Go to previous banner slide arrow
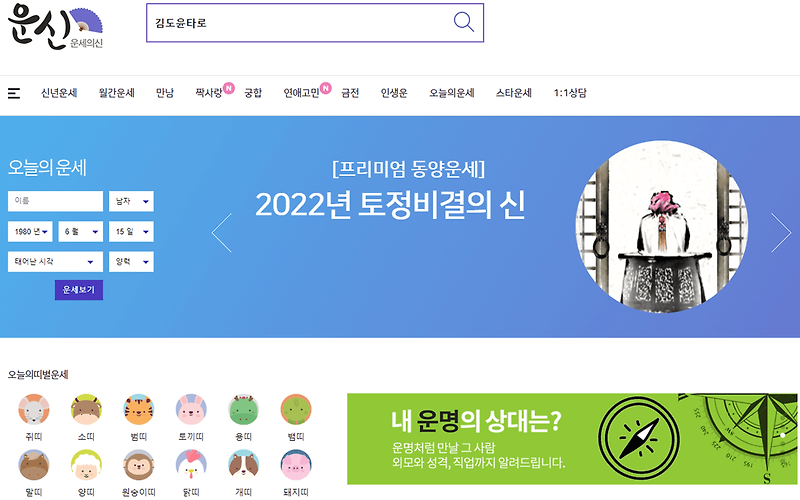The width and height of the screenshot is (800, 500). (x=221, y=233)
